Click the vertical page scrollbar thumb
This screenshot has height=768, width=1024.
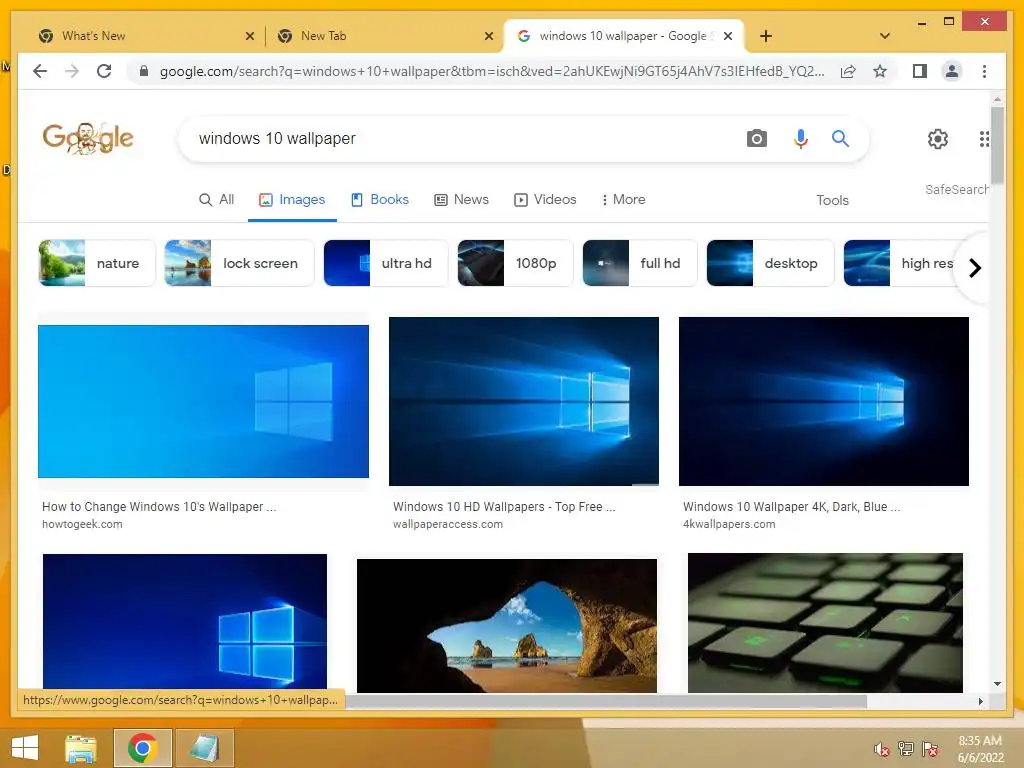[x=997, y=146]
